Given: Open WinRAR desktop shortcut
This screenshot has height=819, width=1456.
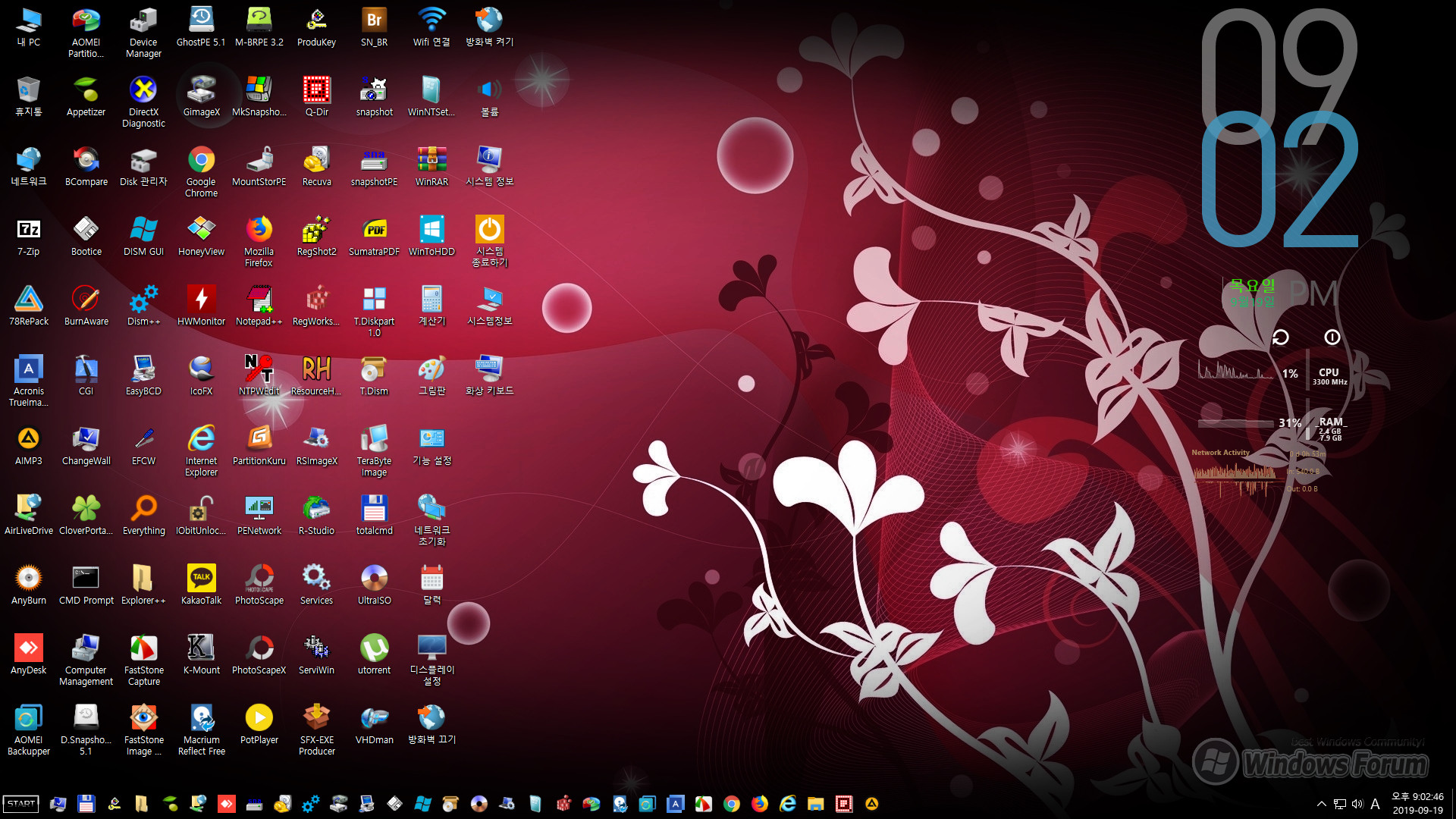Looking at the screenshot, I should point(431,166).
